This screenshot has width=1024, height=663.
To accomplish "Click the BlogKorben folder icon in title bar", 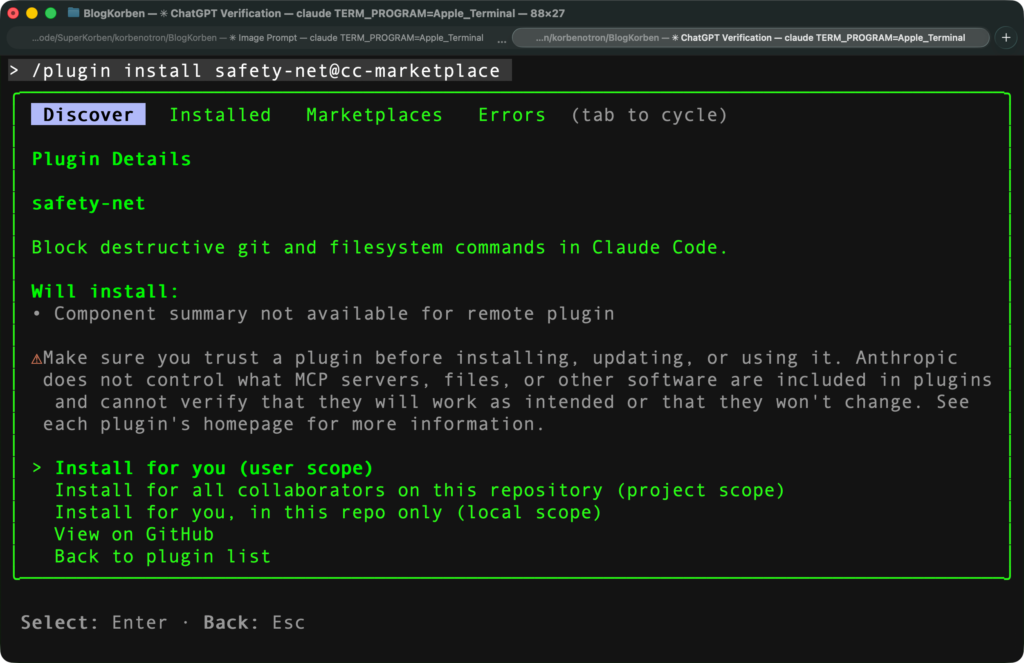I will coord(74,13).
